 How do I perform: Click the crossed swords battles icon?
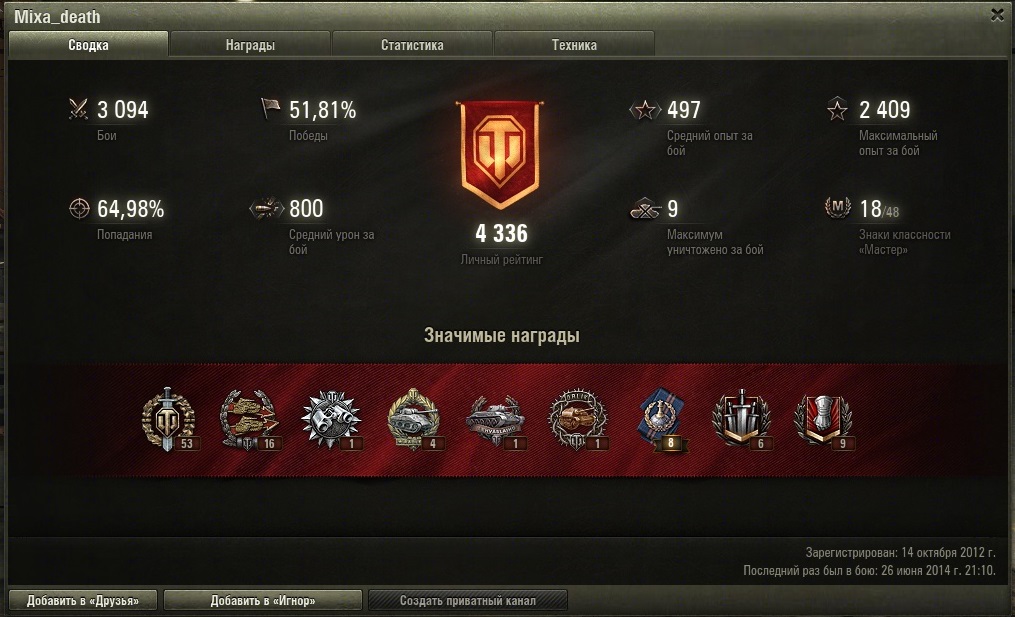[78, 109]
